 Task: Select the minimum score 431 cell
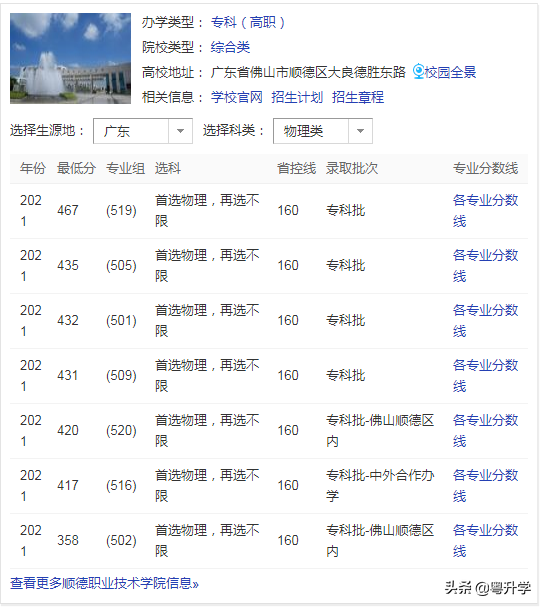[68, 376]
